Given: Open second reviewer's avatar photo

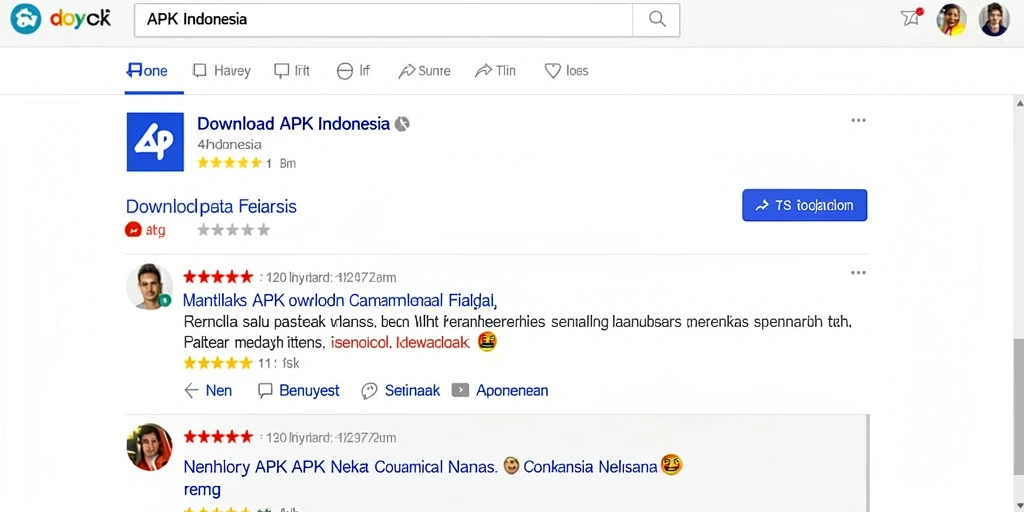Looking at the screenshot, I should point(149,447).
